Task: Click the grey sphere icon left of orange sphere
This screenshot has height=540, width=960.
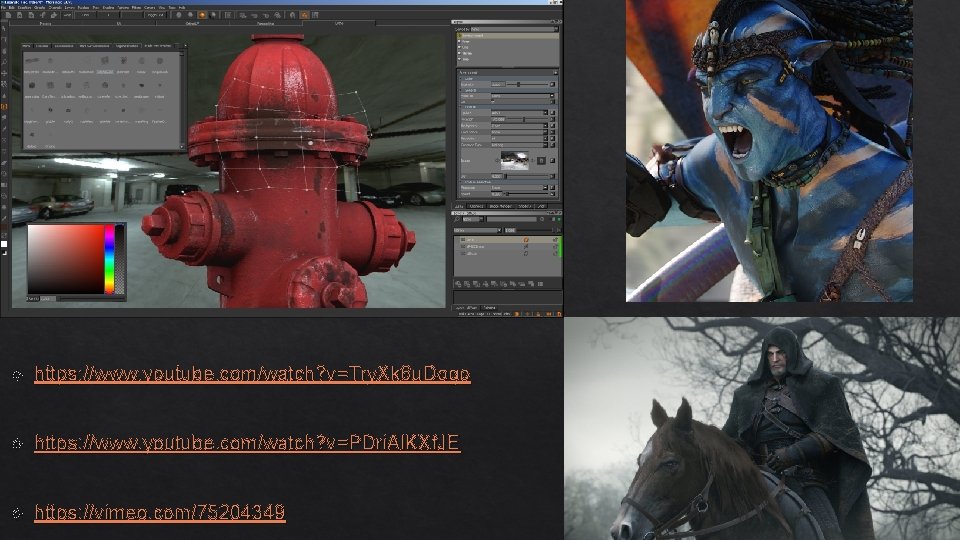Action: point(190,15)
